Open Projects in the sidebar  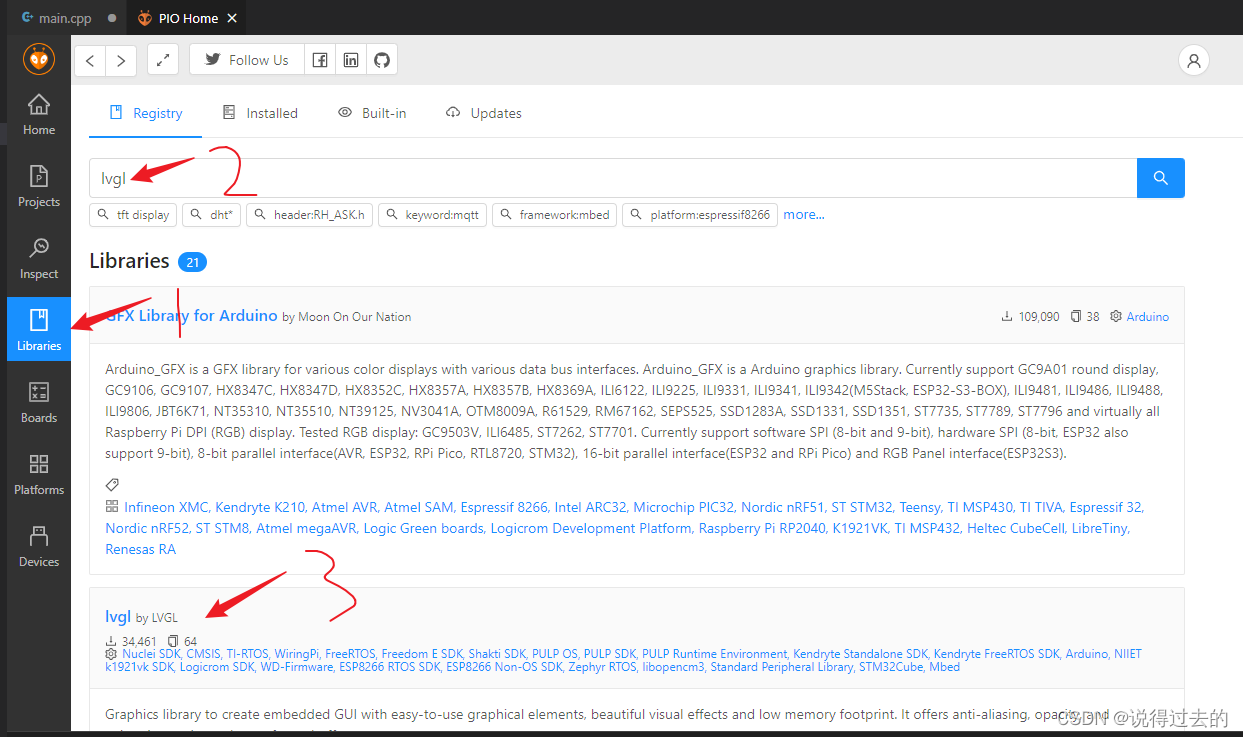pyautogui.click(x=39, y=186)
